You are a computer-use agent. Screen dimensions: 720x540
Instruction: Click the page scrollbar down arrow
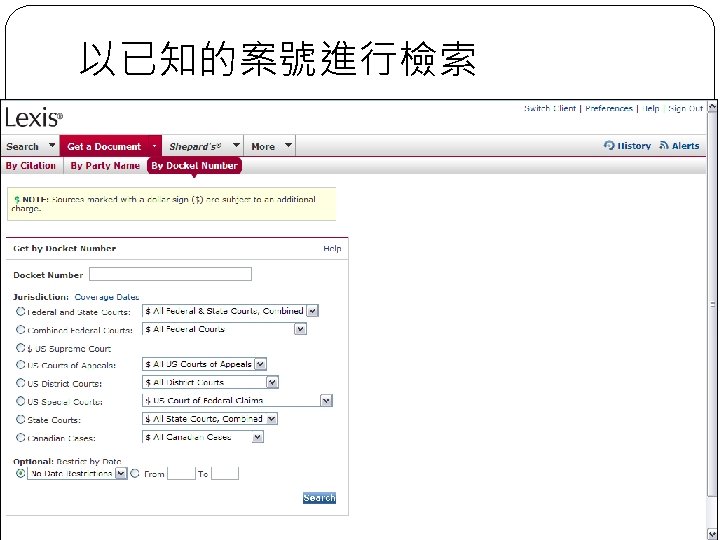pyautogui.click(x=712, y=534)
